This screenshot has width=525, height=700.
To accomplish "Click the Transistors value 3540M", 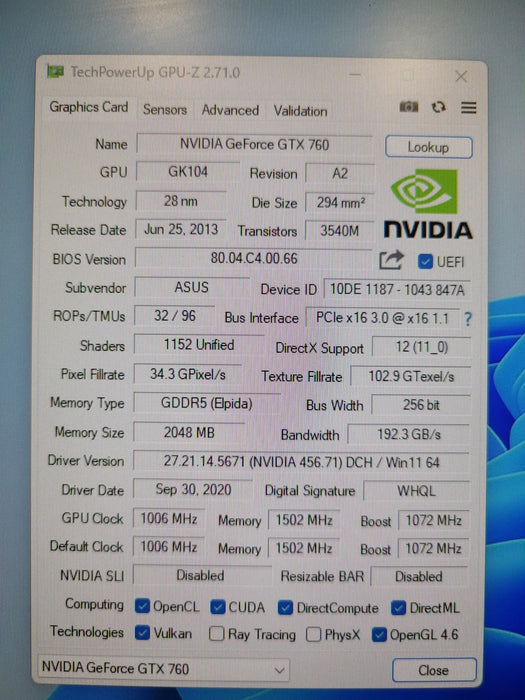I will point(340,231).
